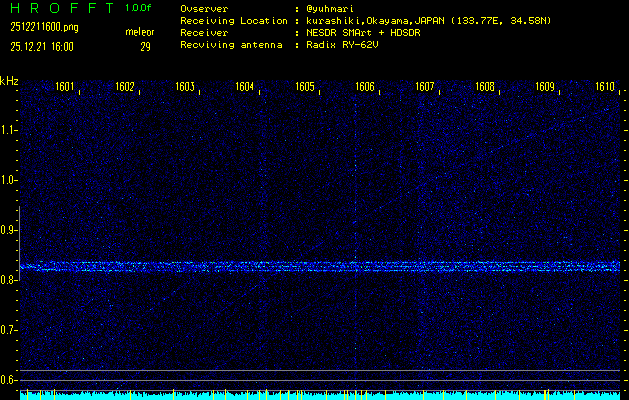Click the 1610 time marker
The height and width of the screenshot is (400, 629).
coord(605,87)
